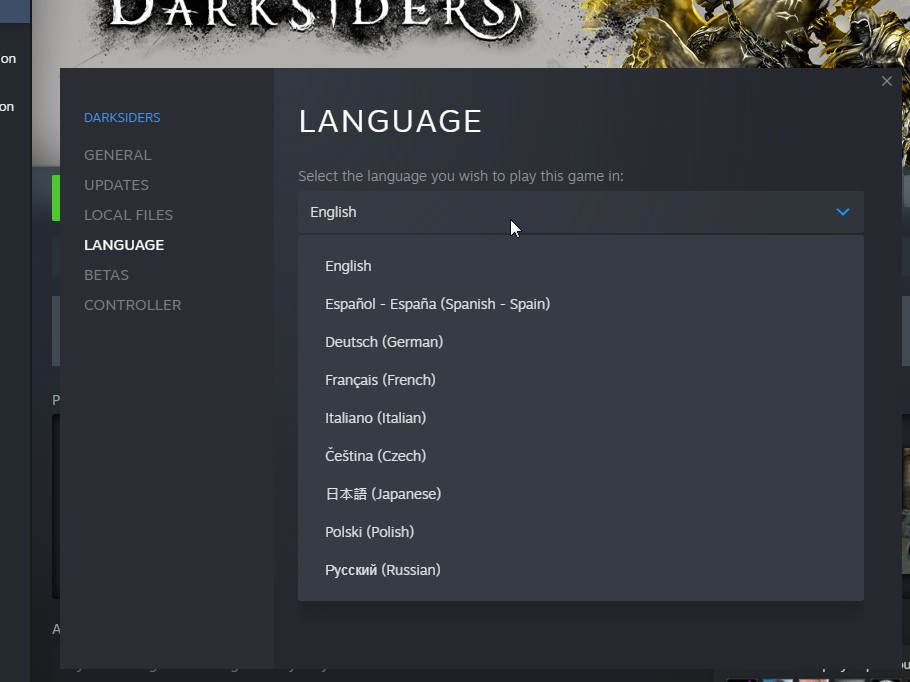
Task: Close the Darksiders properties dialog
Action: click(886, 81)
